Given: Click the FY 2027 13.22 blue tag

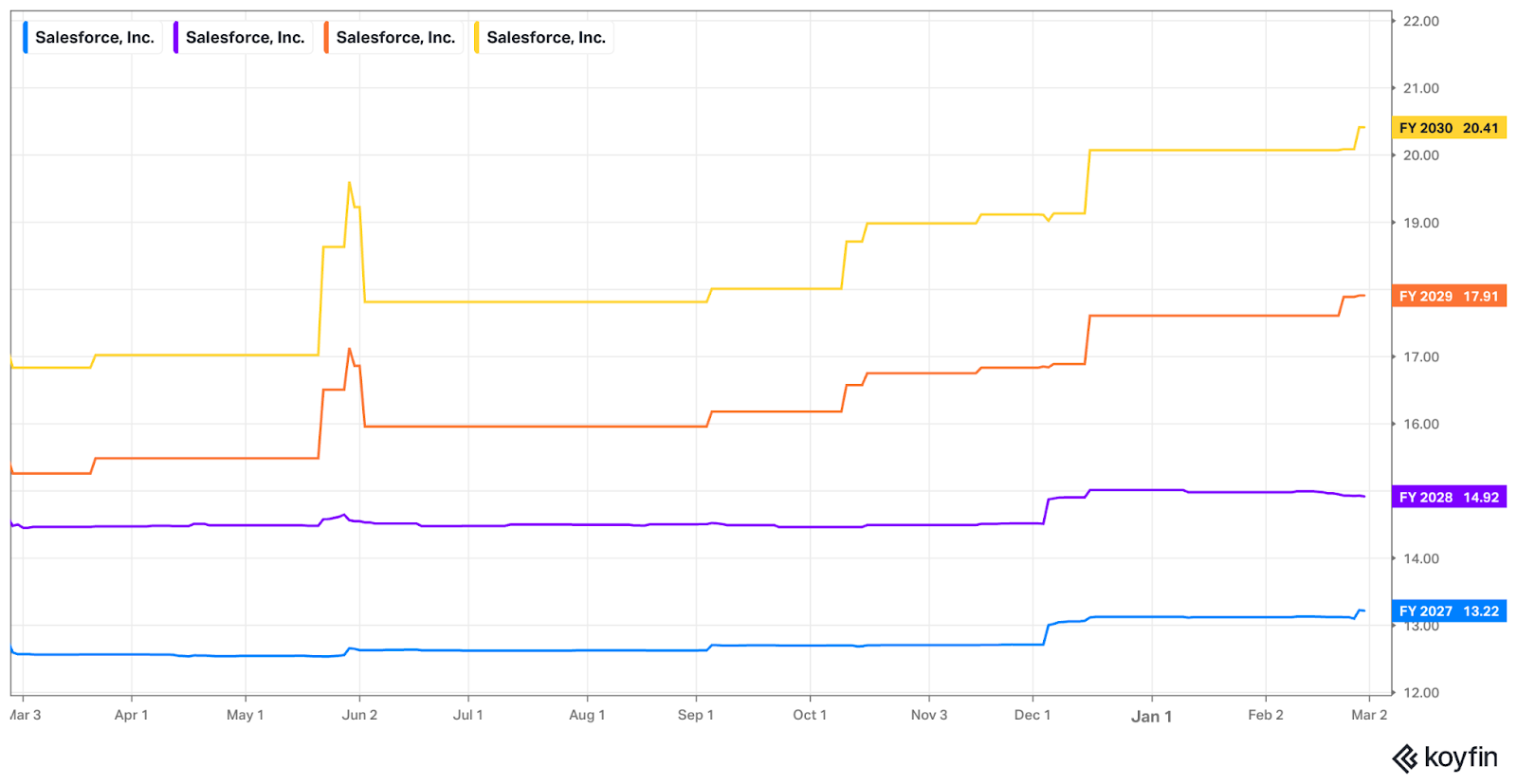Looking at the screenshot, I should tap(1448, 611).
